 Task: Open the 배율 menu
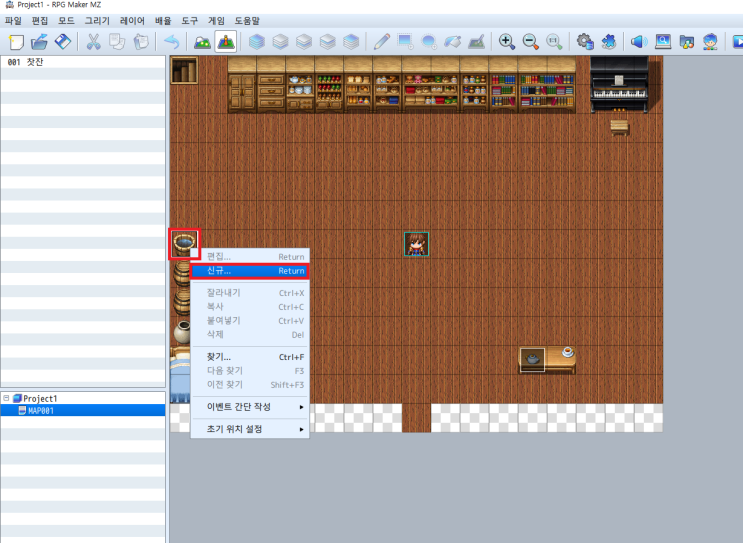(163, 21)
